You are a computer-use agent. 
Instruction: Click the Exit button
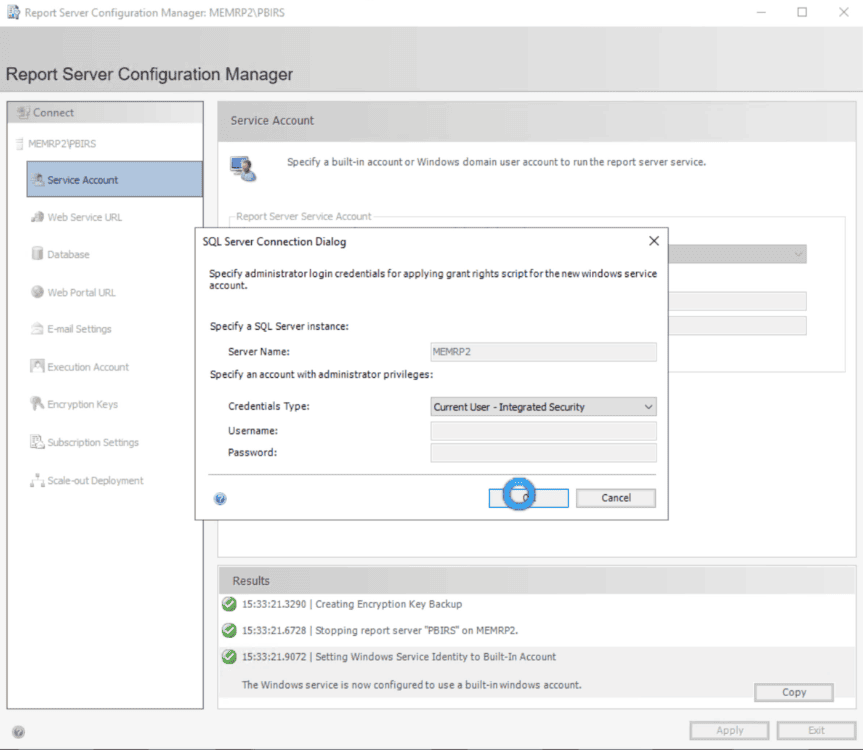[x=816, y=730]
